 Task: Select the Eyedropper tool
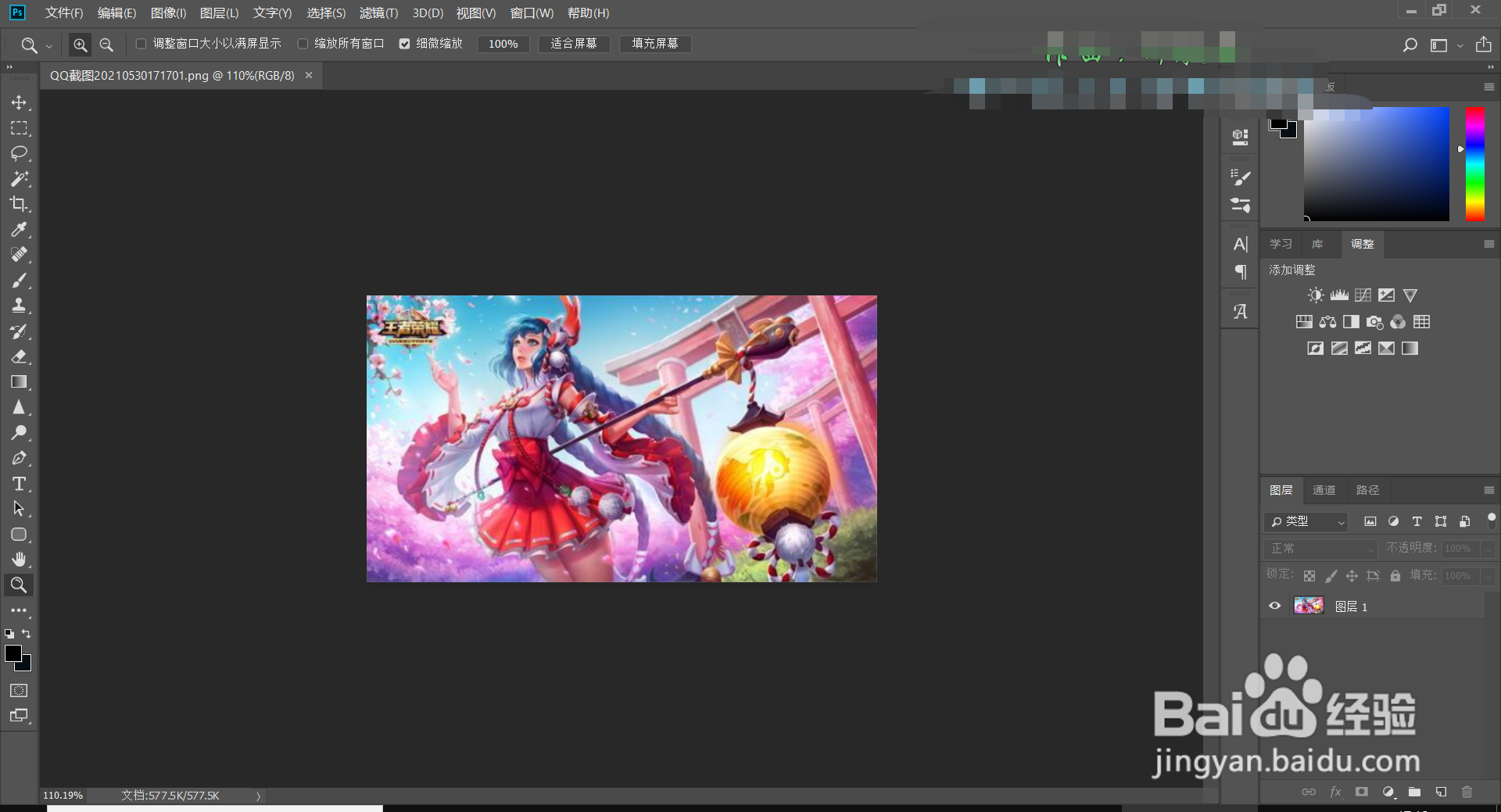click(x=19, y=229)
